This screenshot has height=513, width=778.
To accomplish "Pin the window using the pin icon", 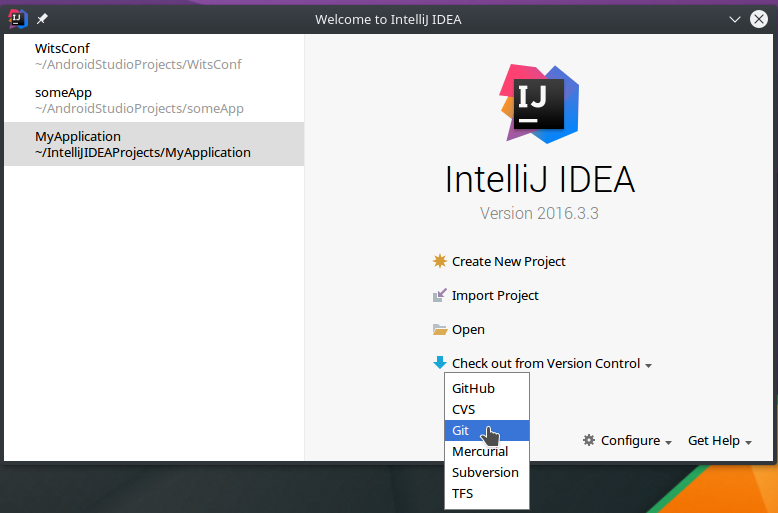I will click(x=42, y=19).
